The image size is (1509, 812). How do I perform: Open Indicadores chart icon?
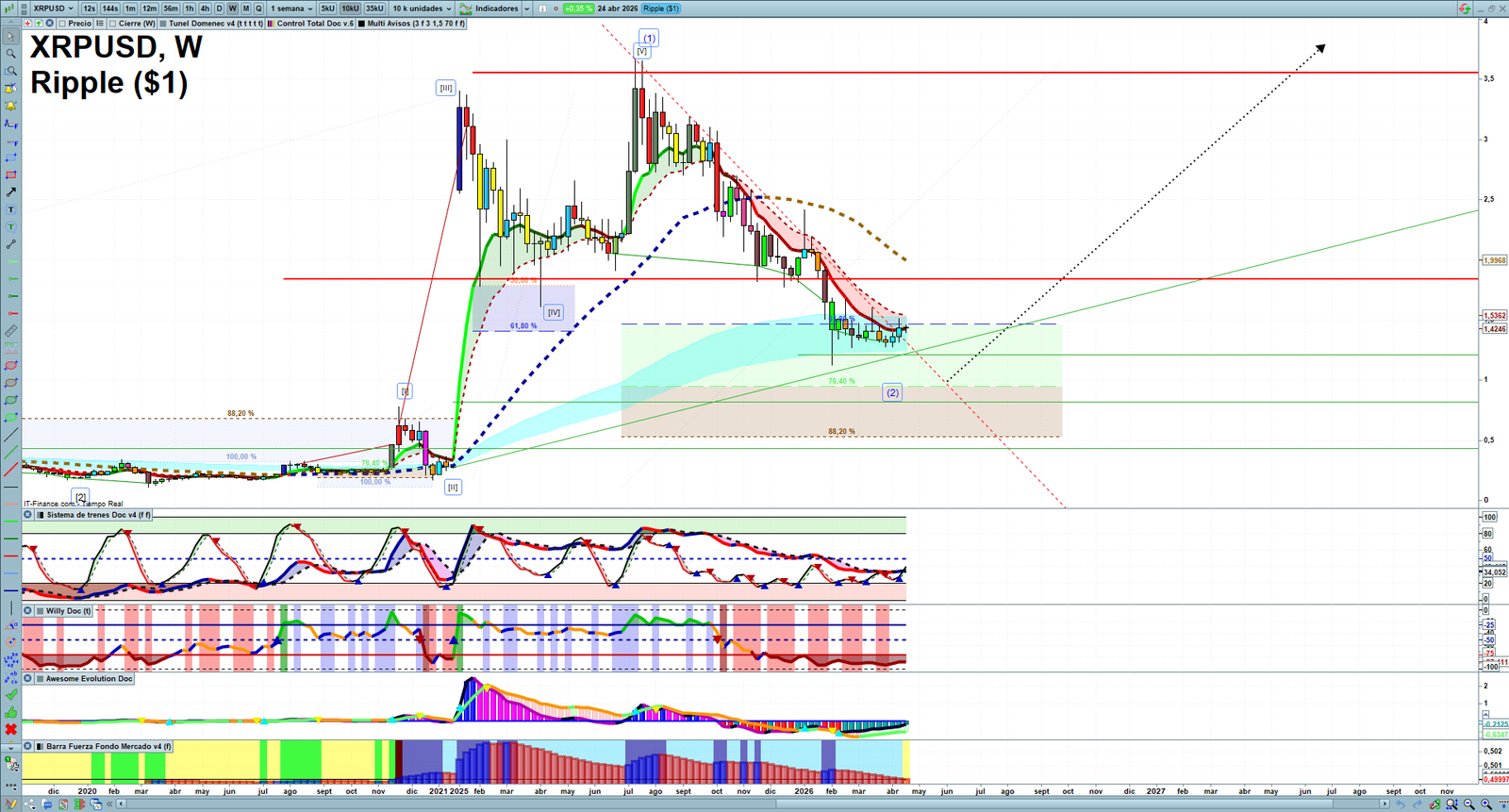coord(466,8)
